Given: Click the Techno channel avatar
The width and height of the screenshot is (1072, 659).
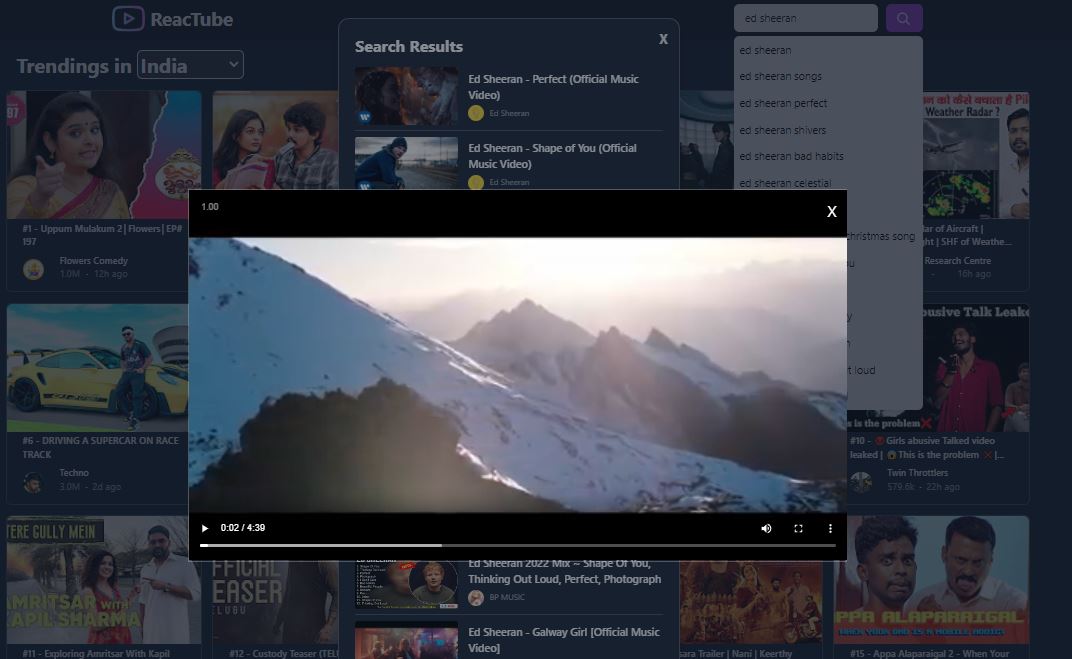Looking at the screenshot, I should (33, 481).
